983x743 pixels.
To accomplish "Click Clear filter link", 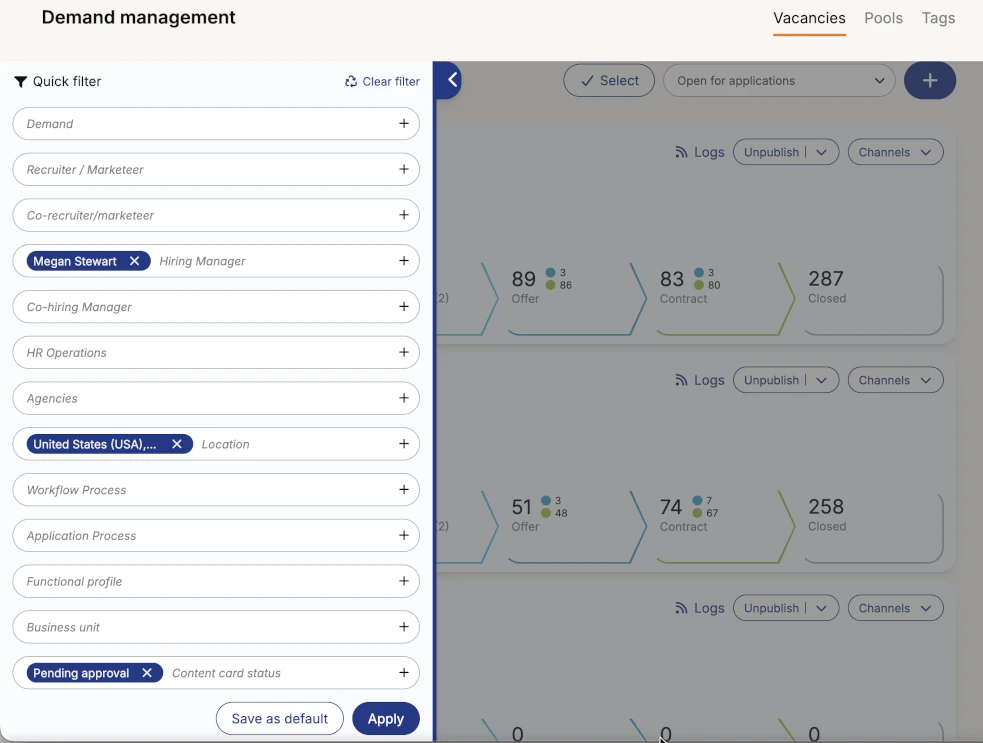I will pyautogui.click(x=382, y=82).
